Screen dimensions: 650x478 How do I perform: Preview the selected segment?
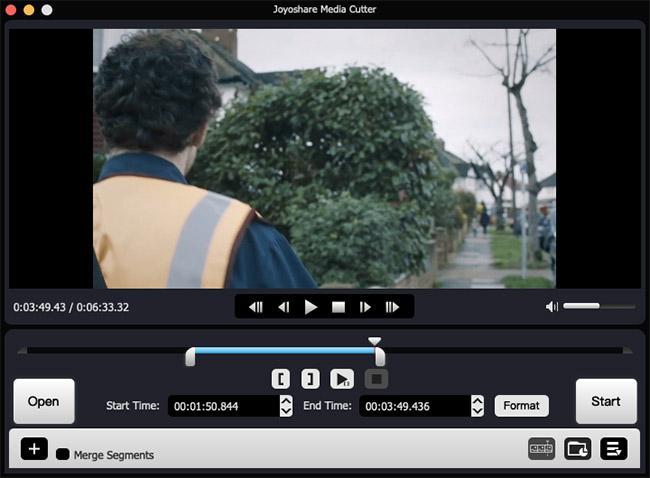[x=342, y=379]
